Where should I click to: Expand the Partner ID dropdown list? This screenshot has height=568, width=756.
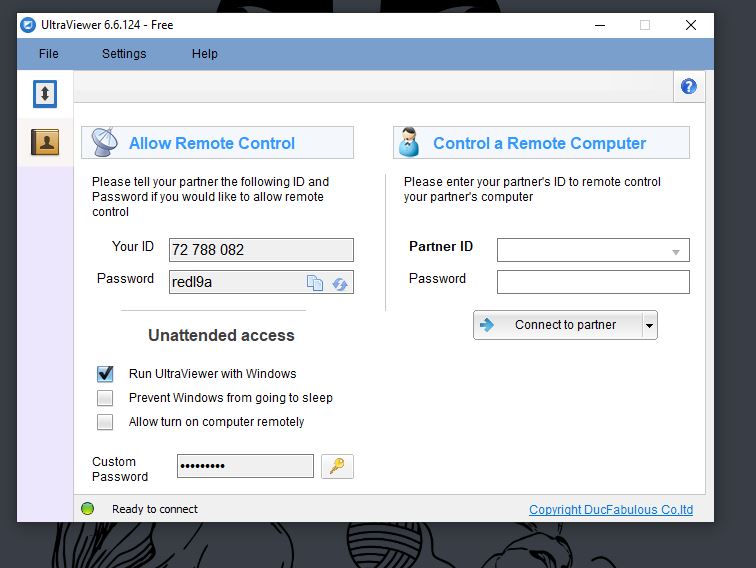pyautogui.click(x=676, y=251)
